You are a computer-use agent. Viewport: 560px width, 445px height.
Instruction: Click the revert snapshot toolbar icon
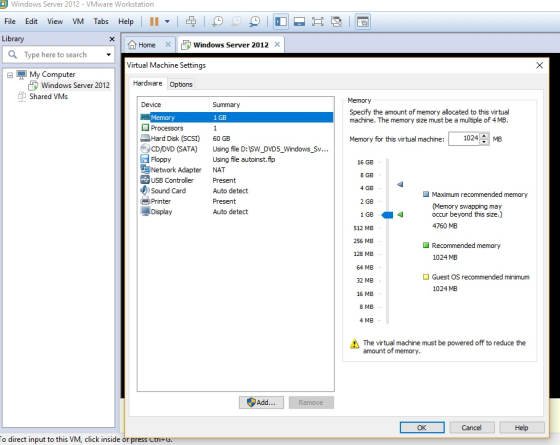[236, 22]
